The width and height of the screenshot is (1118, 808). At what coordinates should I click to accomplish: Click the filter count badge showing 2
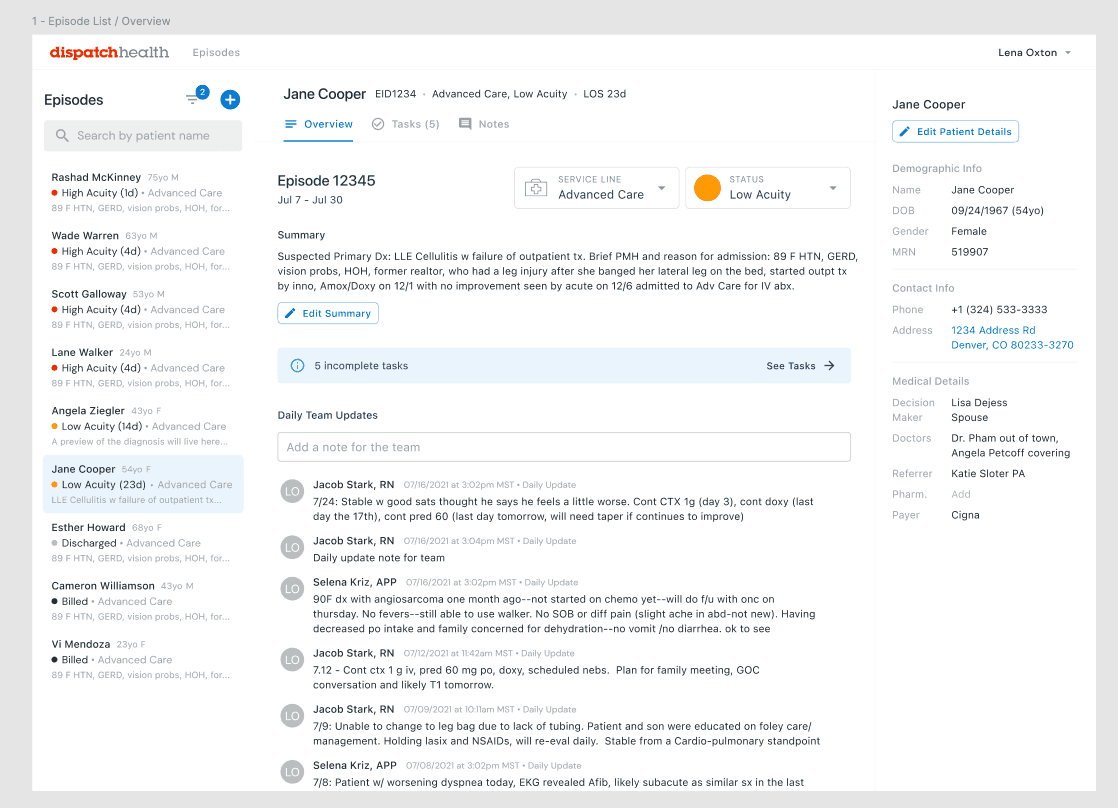[x=202, y=92]
